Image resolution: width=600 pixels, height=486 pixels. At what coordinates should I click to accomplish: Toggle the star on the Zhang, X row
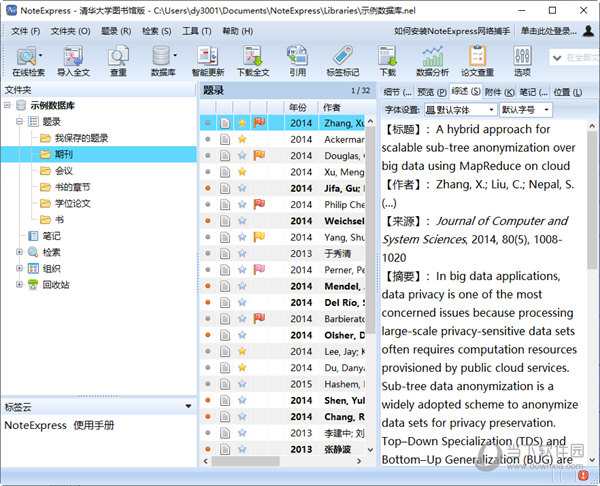pos(242,123)
